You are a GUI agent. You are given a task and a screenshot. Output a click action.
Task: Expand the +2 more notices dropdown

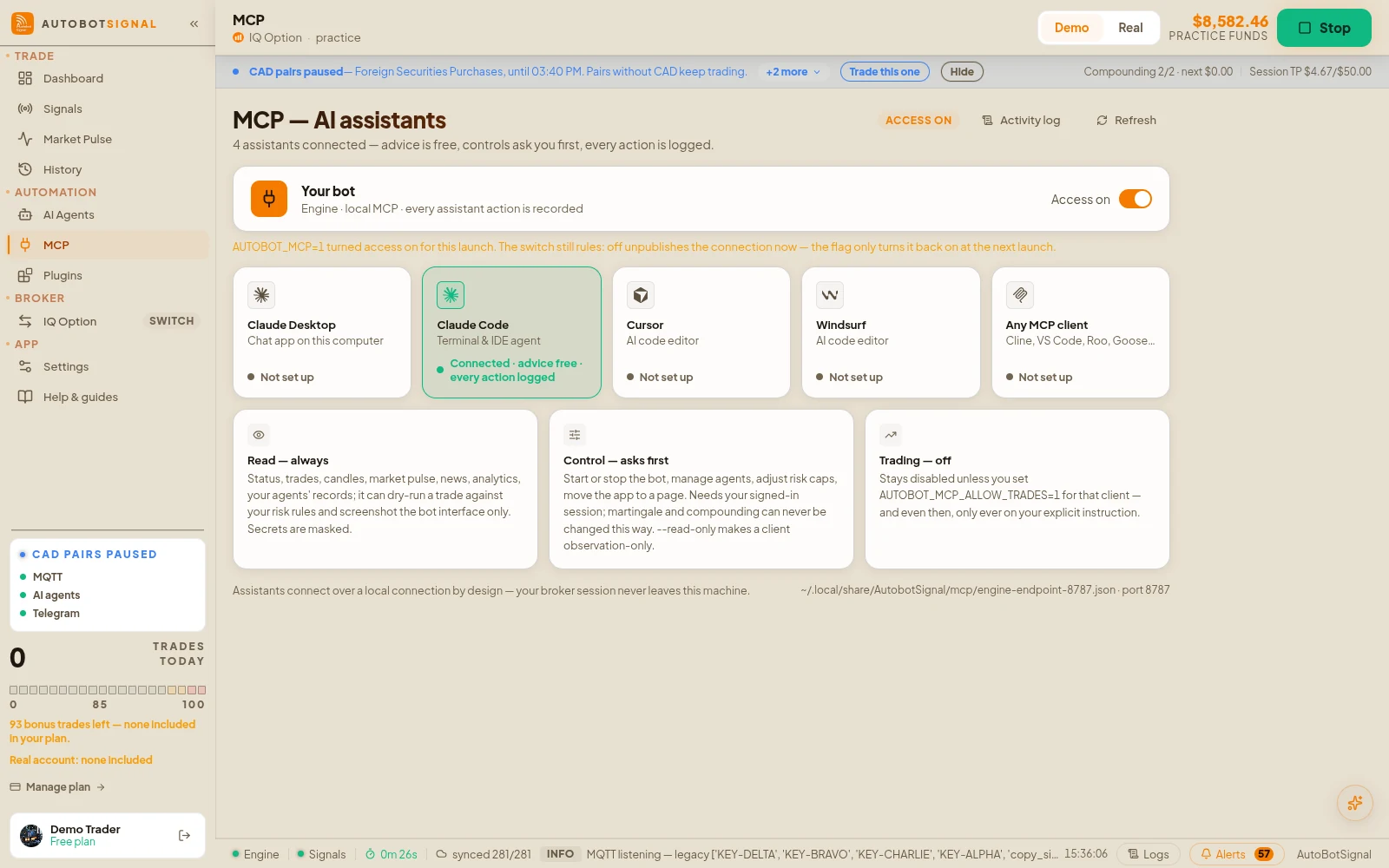coord(793,72)
